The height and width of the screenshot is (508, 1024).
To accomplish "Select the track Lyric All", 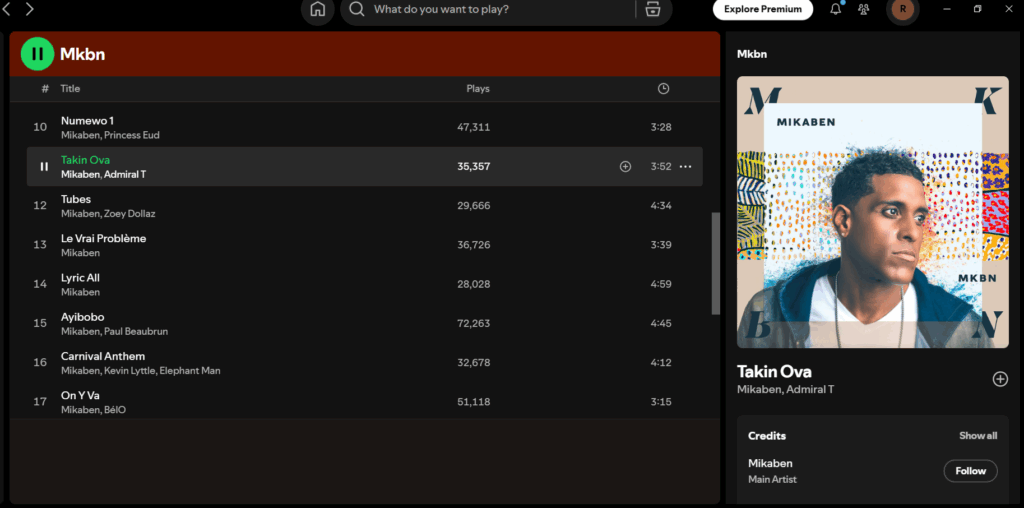I will point(80,278).
